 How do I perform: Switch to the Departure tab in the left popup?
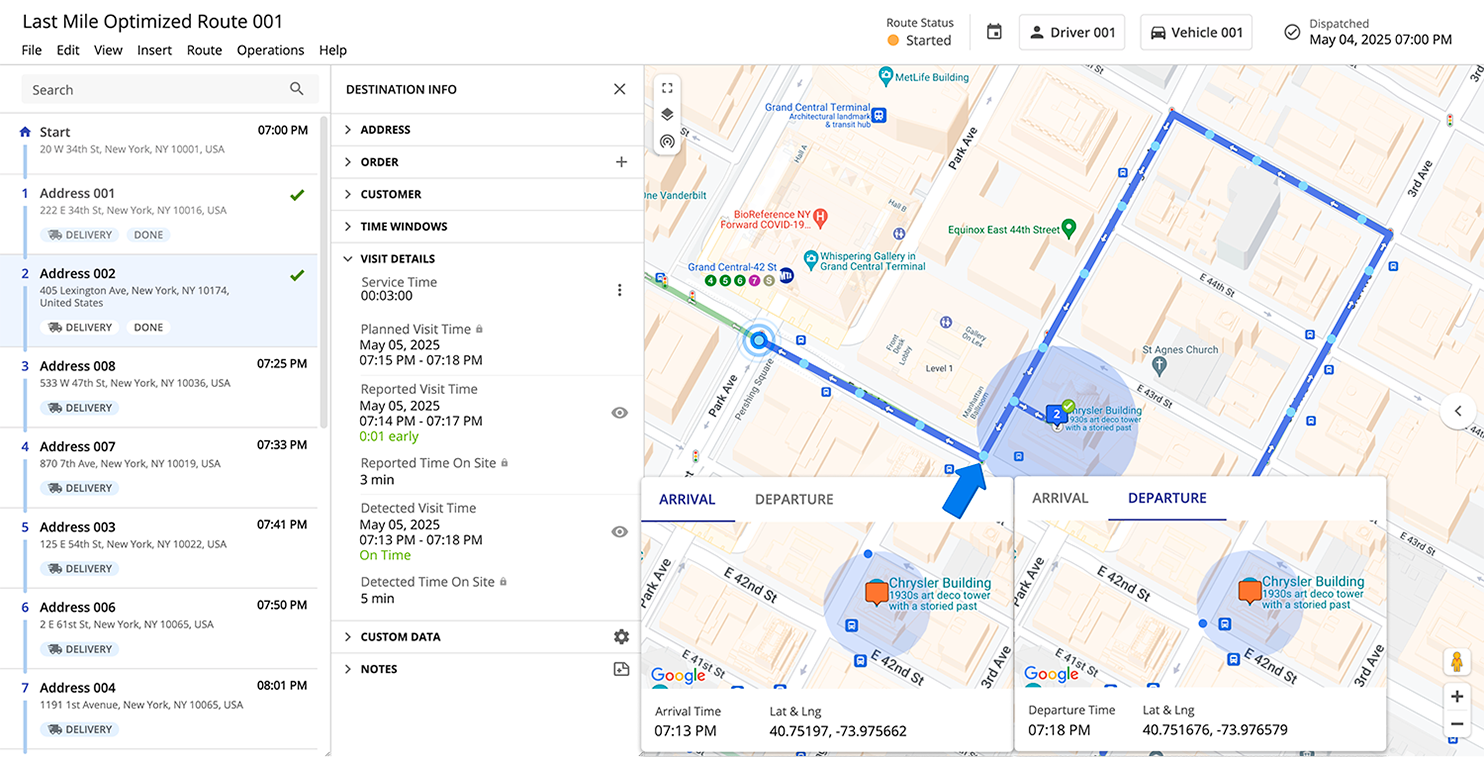click(793, 499)
